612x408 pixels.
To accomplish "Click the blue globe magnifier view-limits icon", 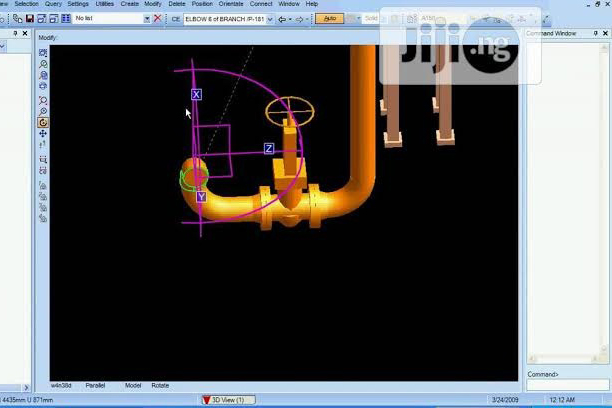I will pos(43,75).
